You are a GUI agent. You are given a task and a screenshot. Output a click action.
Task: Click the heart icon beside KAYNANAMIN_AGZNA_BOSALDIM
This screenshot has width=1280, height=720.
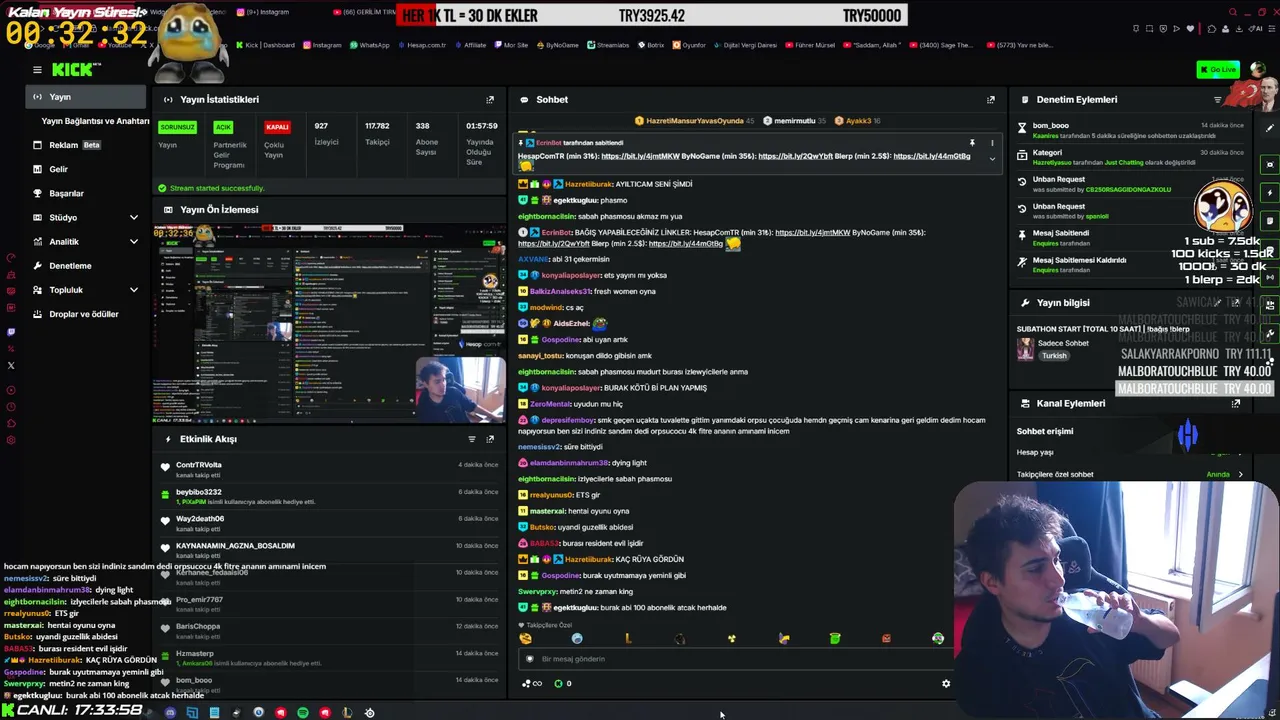click(165, 547)
